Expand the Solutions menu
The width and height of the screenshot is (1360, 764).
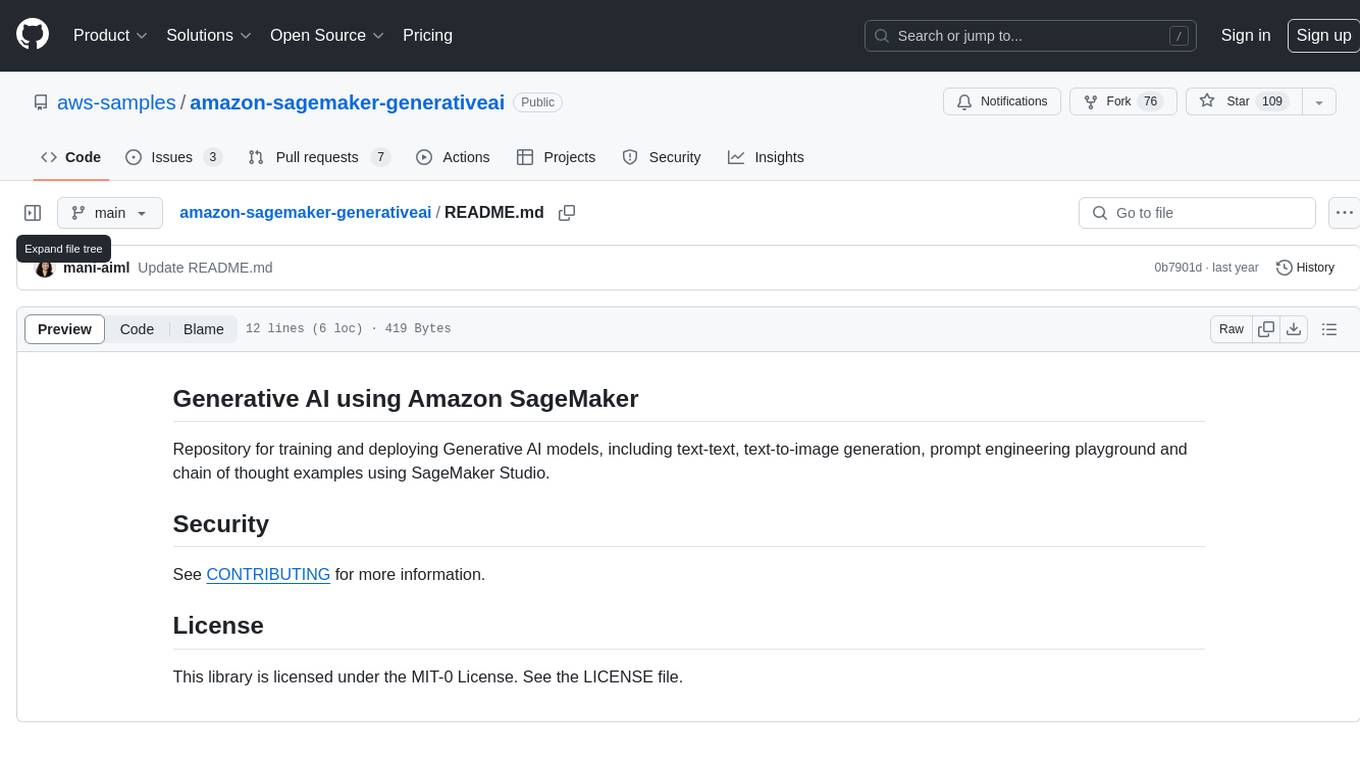(x=209, y=35)
